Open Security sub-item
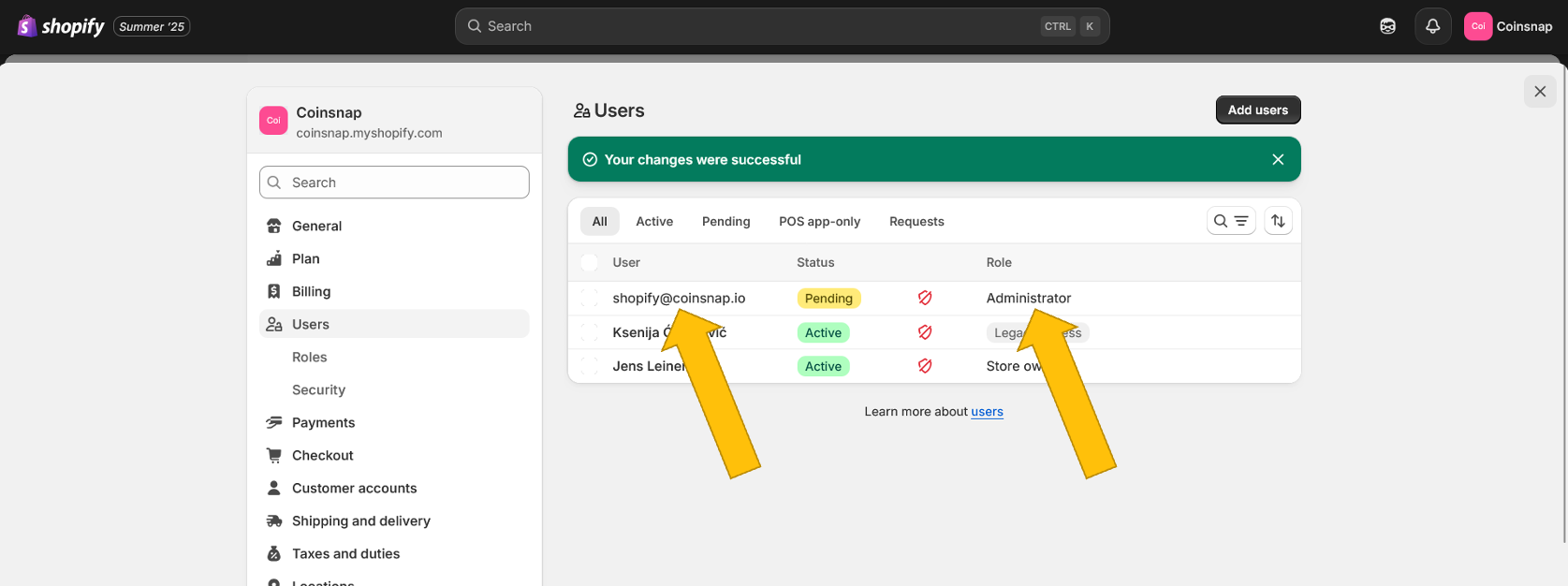1568x586 pixels. pos(318,389)
